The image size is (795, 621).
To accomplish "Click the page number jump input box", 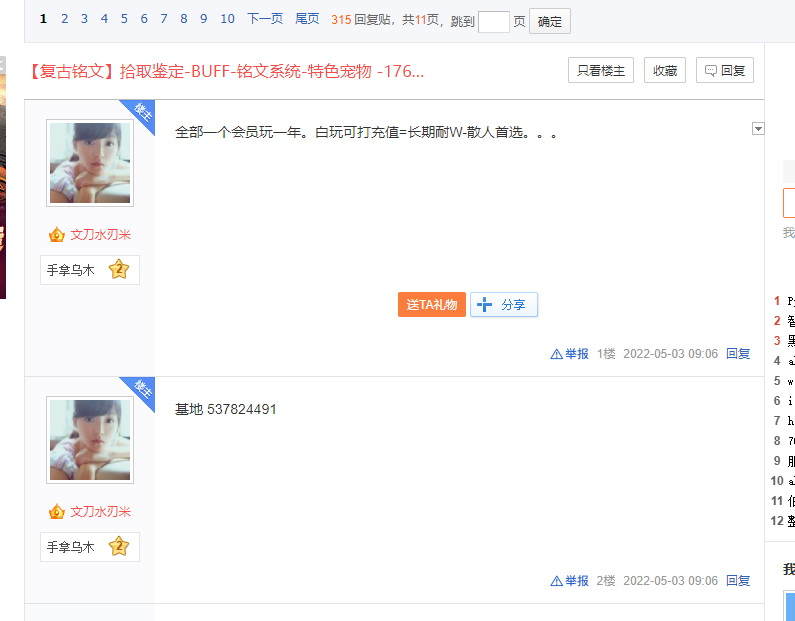I will point(494,21).
